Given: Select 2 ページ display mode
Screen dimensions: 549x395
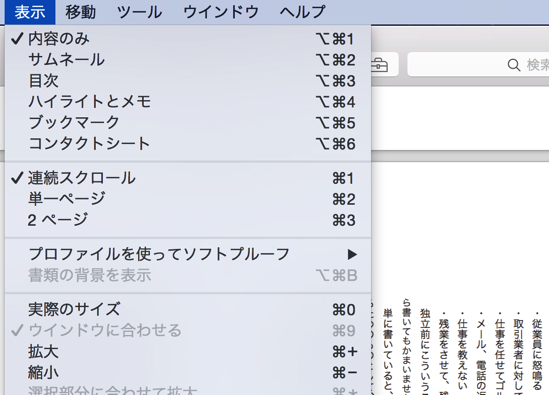Looking at the screenshot, I should coord(188,220).
